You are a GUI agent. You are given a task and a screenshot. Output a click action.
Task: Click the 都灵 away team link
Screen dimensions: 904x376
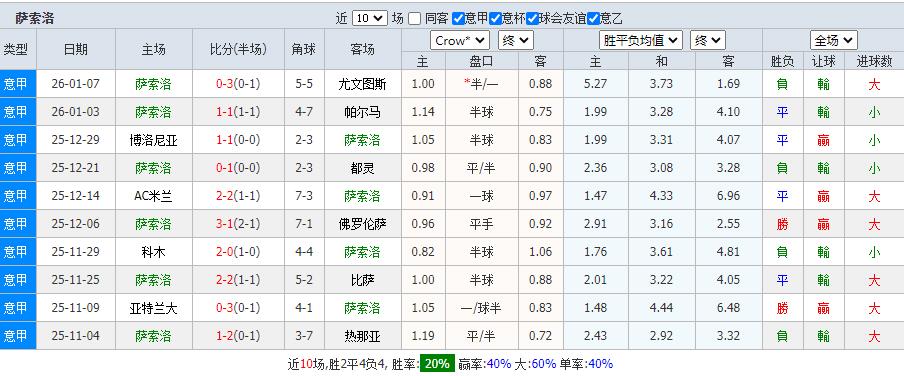362,168
